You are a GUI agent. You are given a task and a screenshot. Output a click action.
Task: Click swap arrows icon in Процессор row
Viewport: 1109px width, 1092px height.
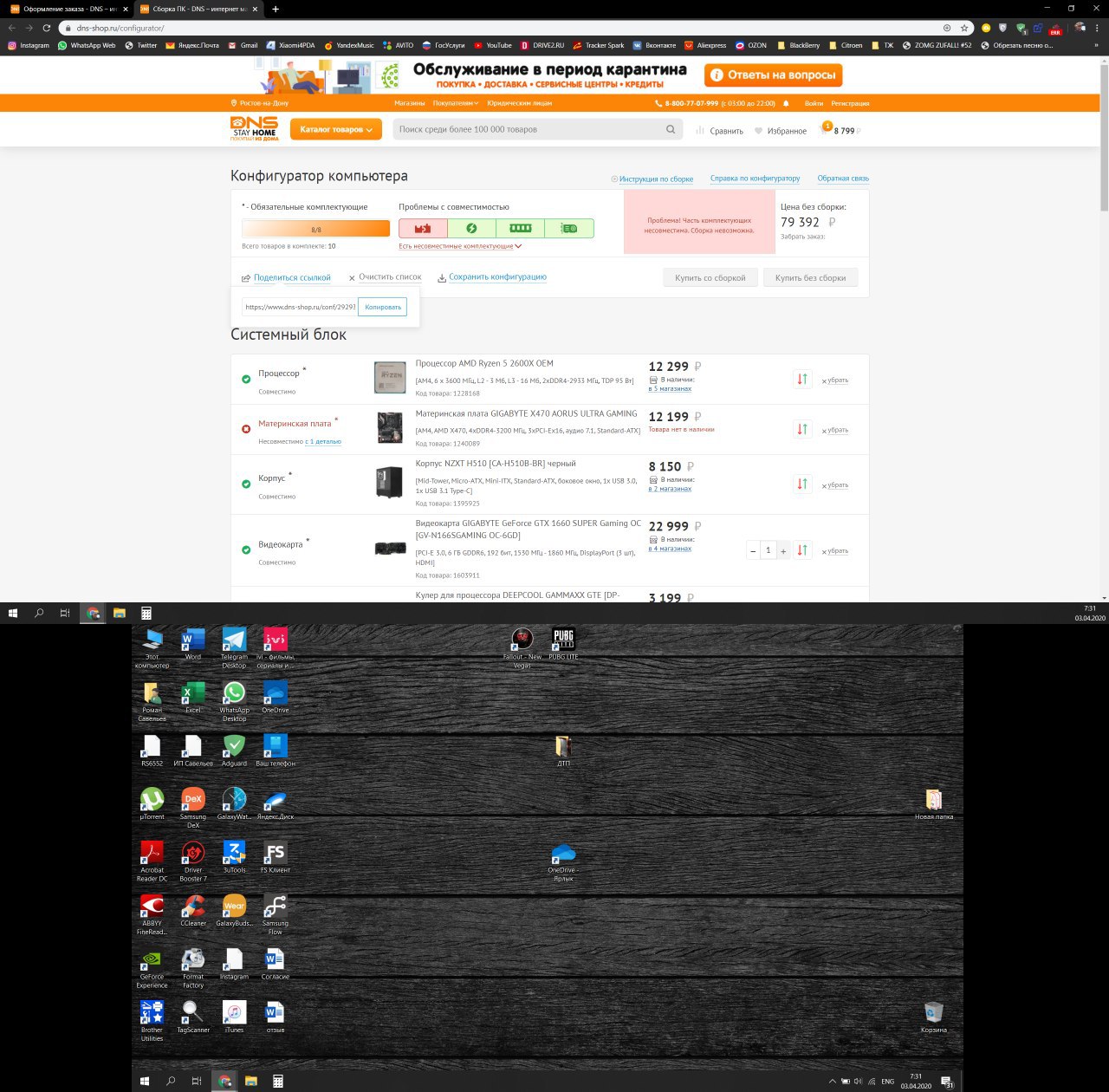click(802, 379)
